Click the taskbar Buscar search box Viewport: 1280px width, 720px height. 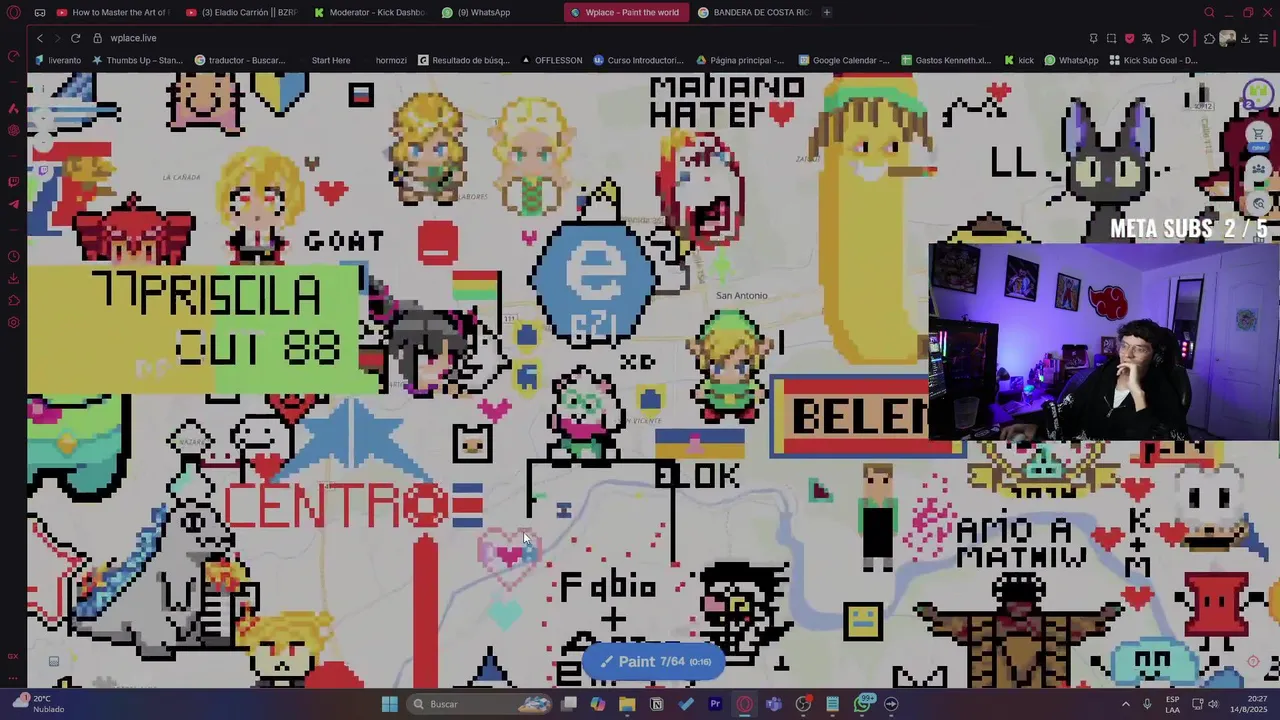(x=481, y=704)
